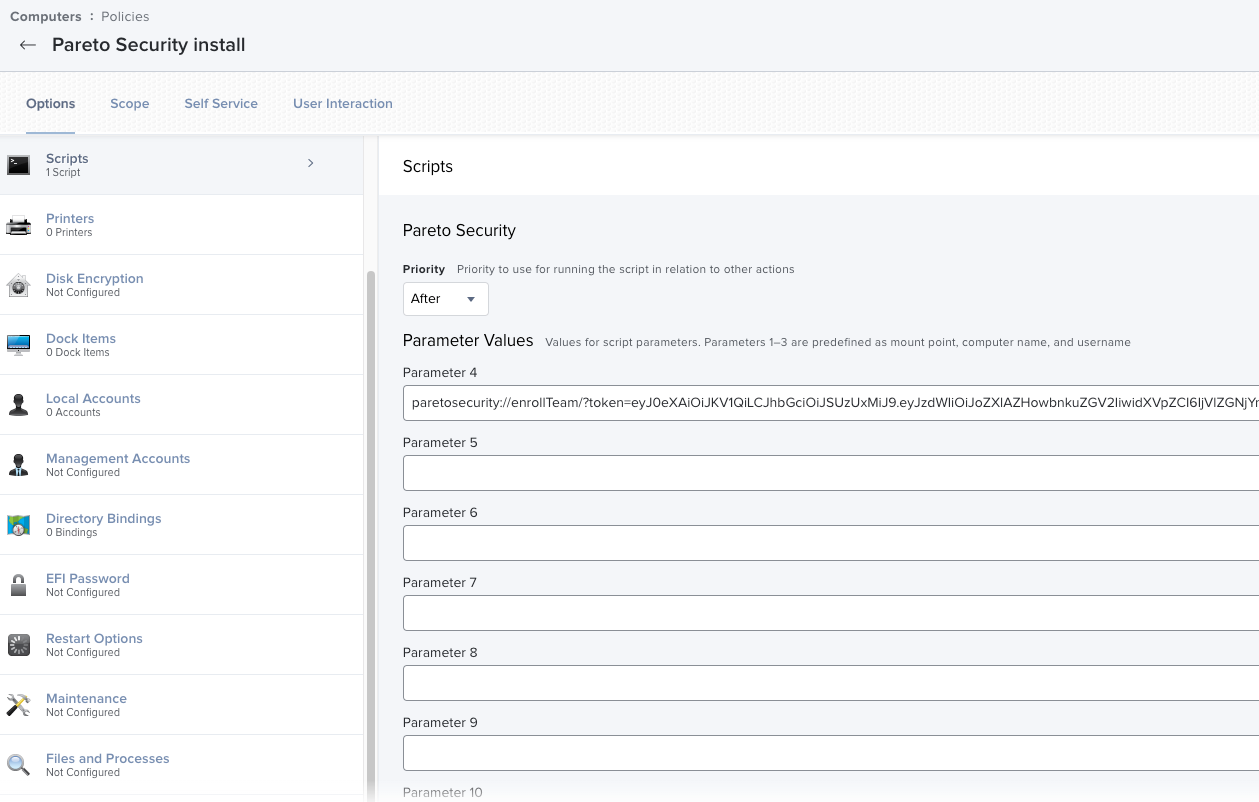Click the Restart Options icon
1259x802 pixels.
pos(18,645)
